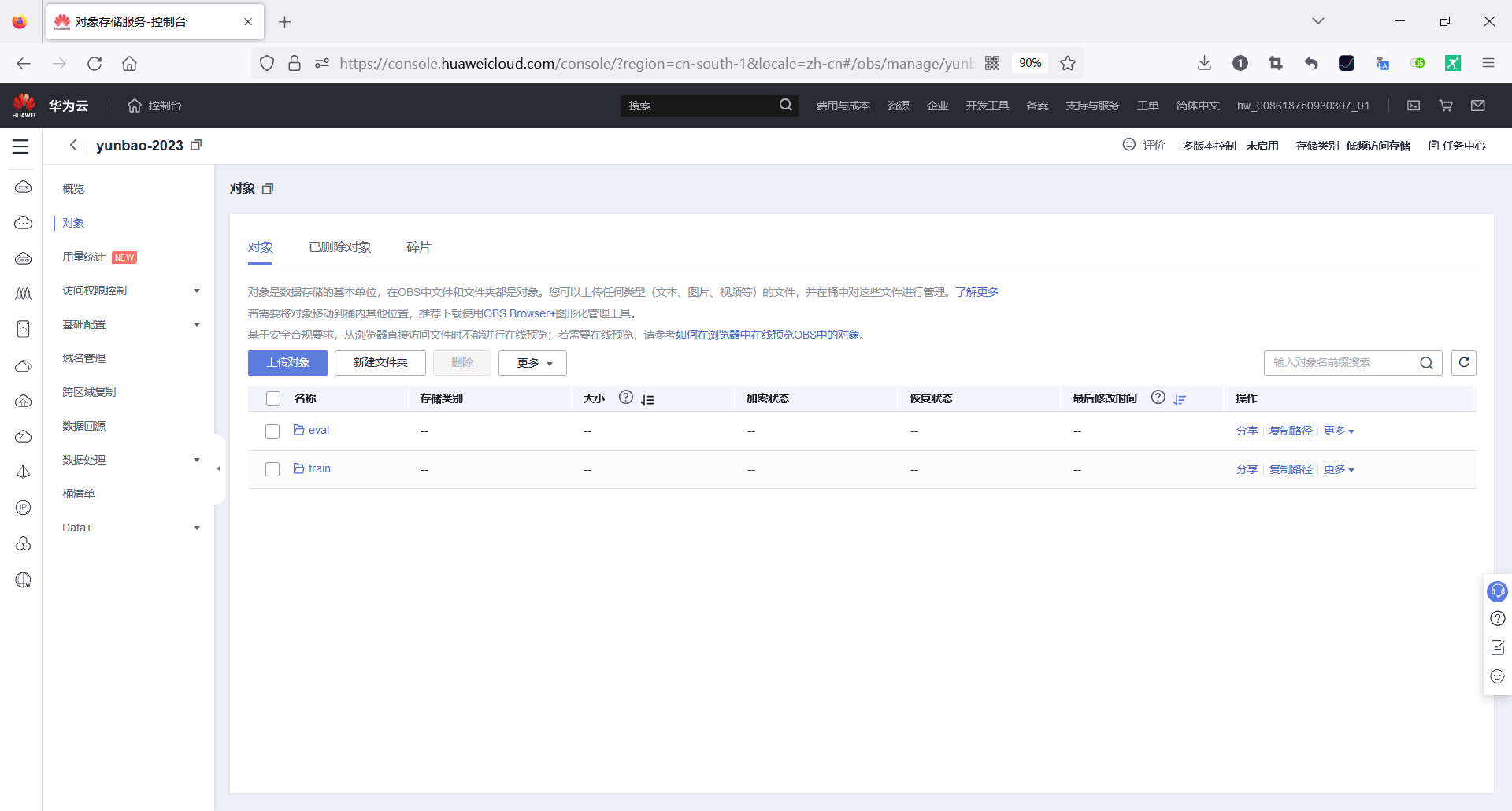The image size is (1512, 811).
Task: Switch to 已删除对象 tab
Action: pos(340,247)
